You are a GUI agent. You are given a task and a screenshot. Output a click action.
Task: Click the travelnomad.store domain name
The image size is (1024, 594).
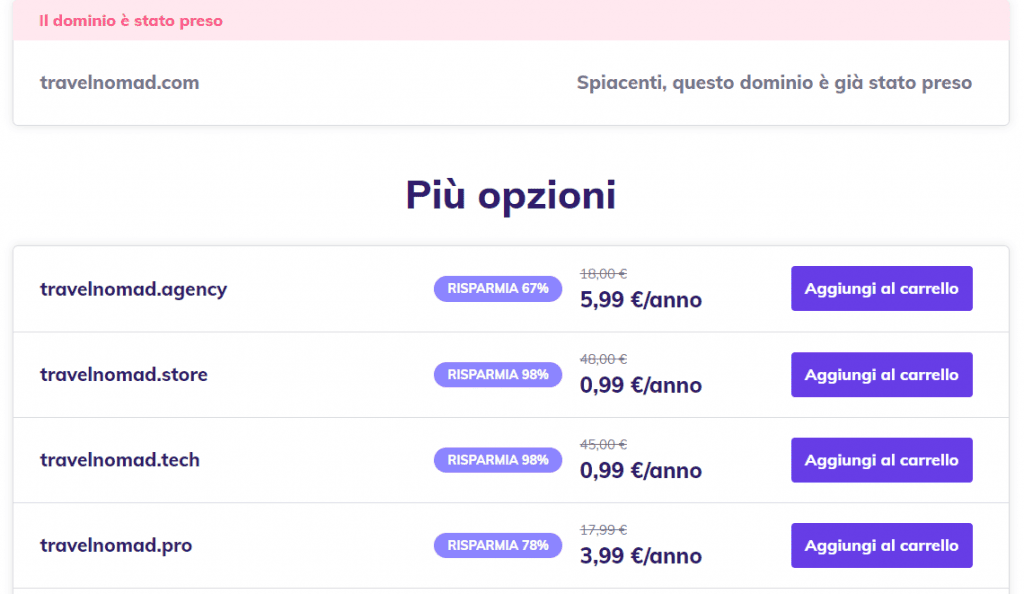(123, 375)
